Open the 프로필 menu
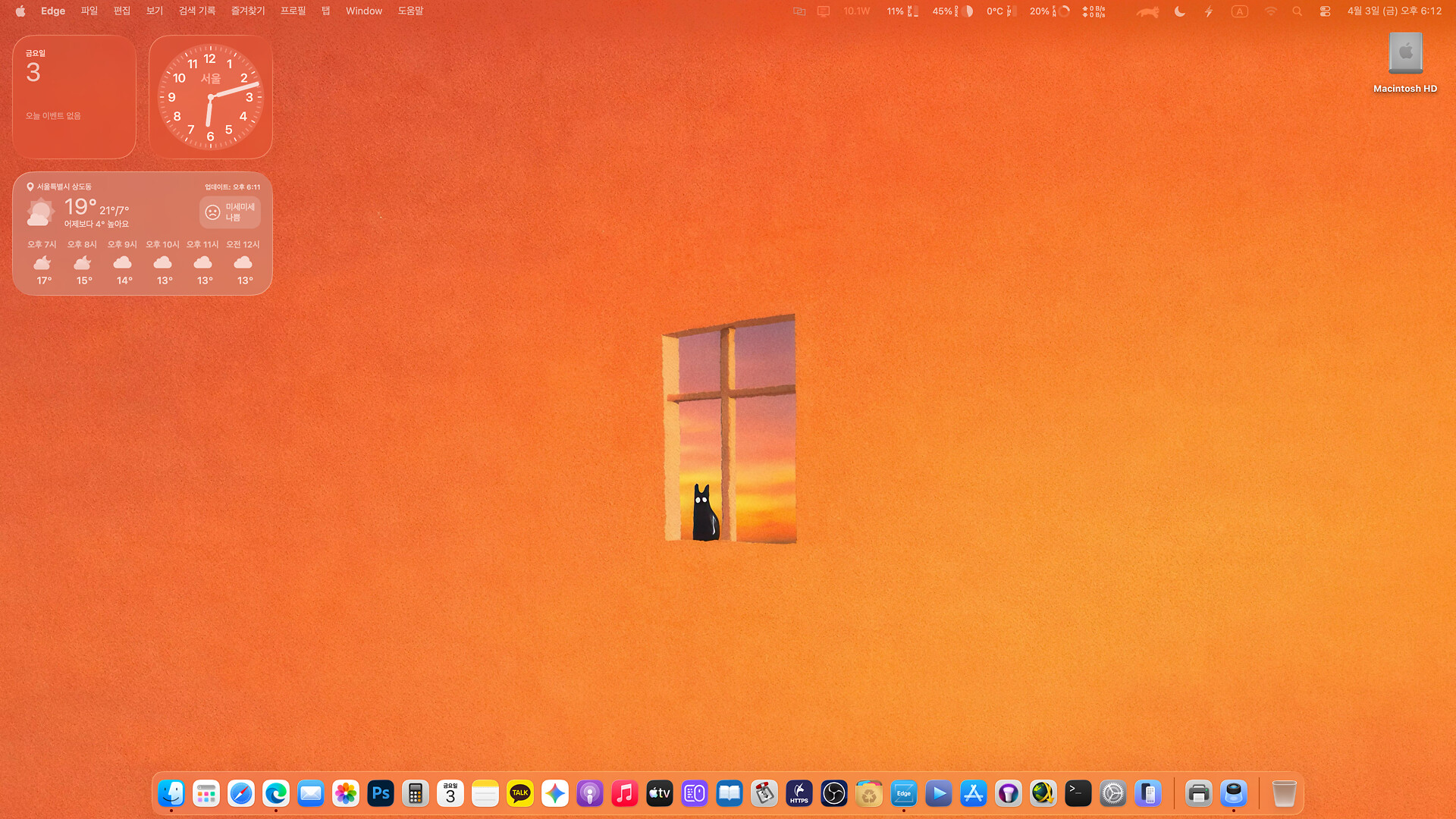The image size is (1456, 819). (293, 11)
